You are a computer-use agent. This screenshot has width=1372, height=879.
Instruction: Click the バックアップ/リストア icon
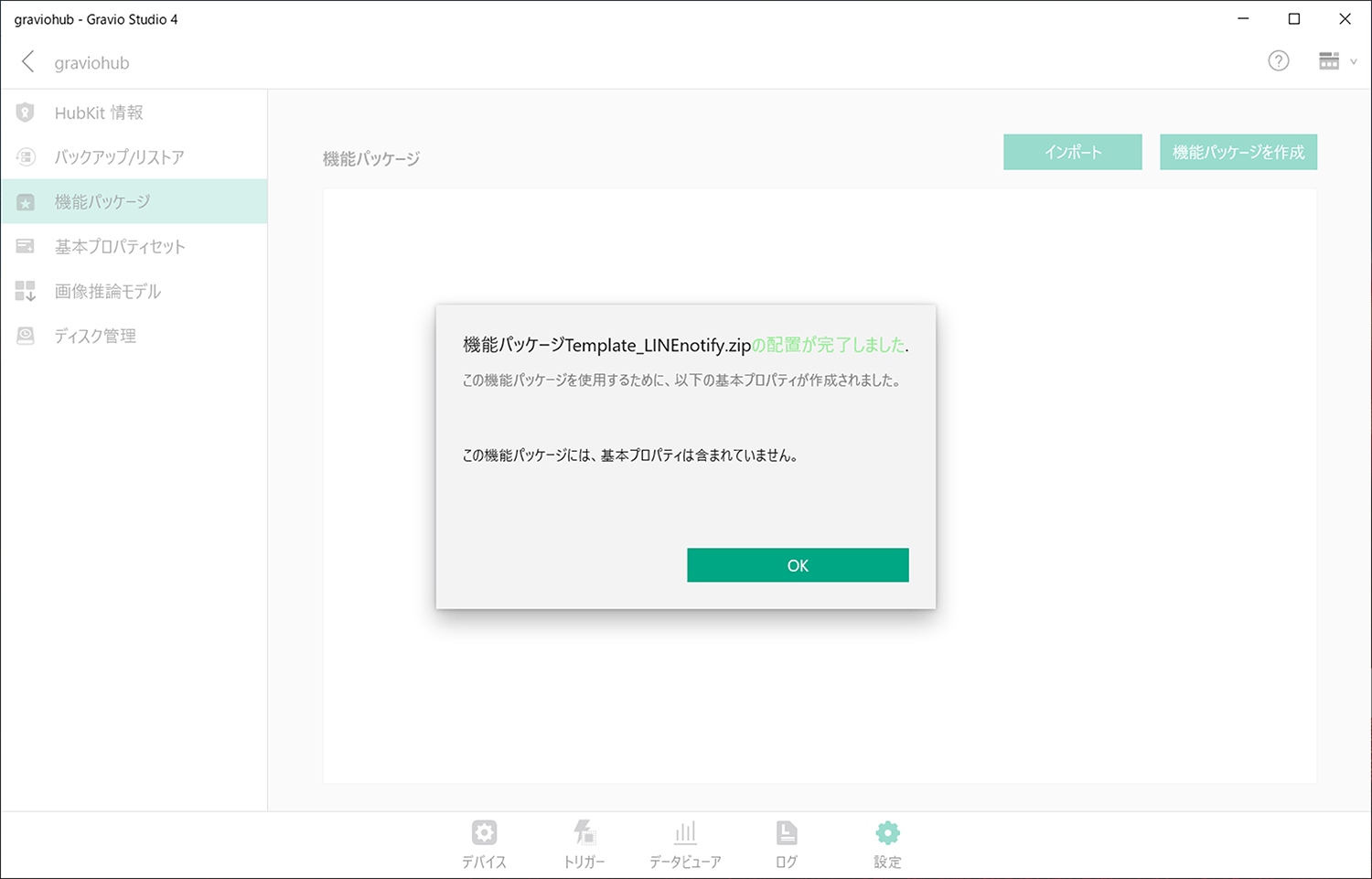point(26,157)
